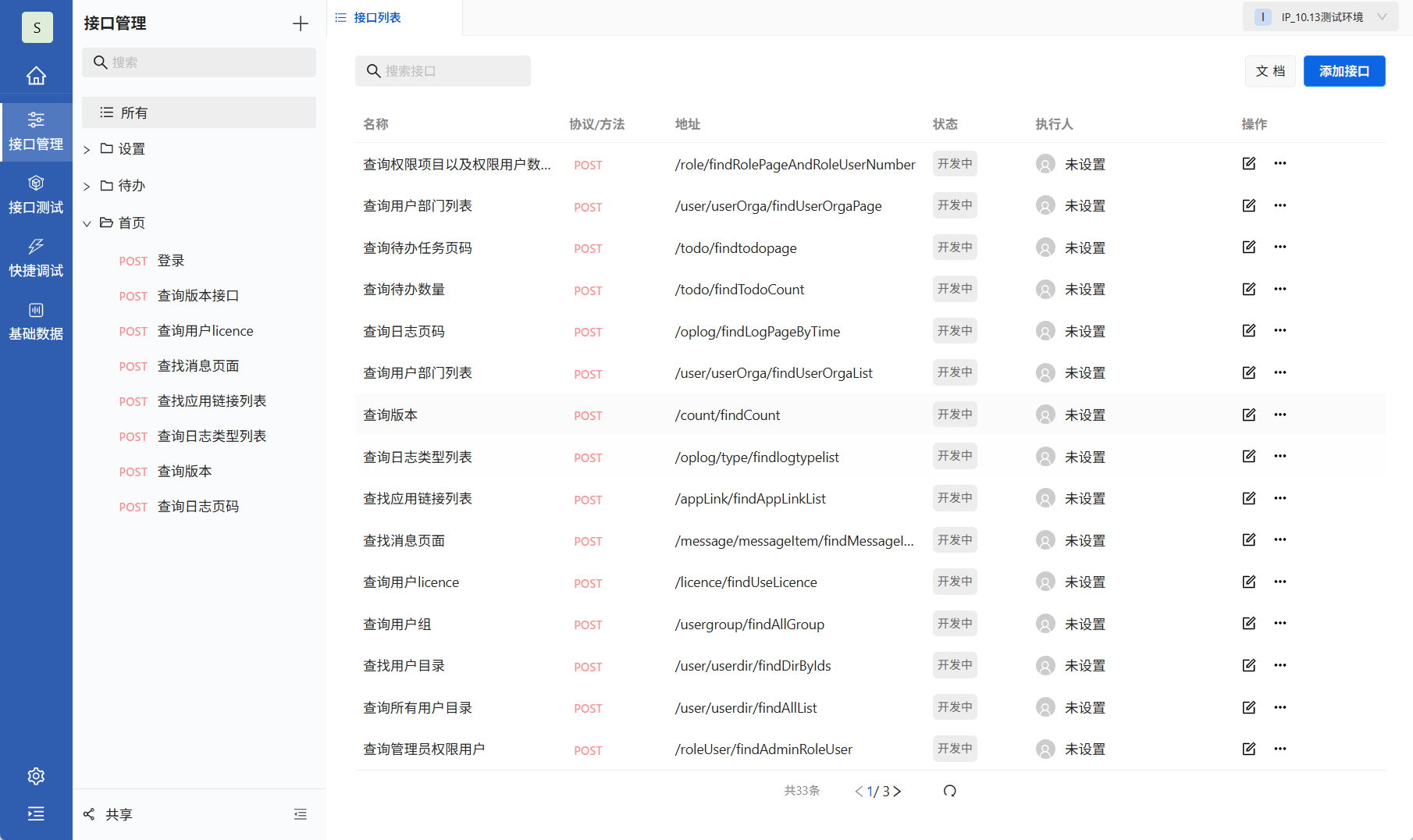Click the collapse icon beside 共享
The width and height of the screenshot is (1413, 840).
point(300,814)
